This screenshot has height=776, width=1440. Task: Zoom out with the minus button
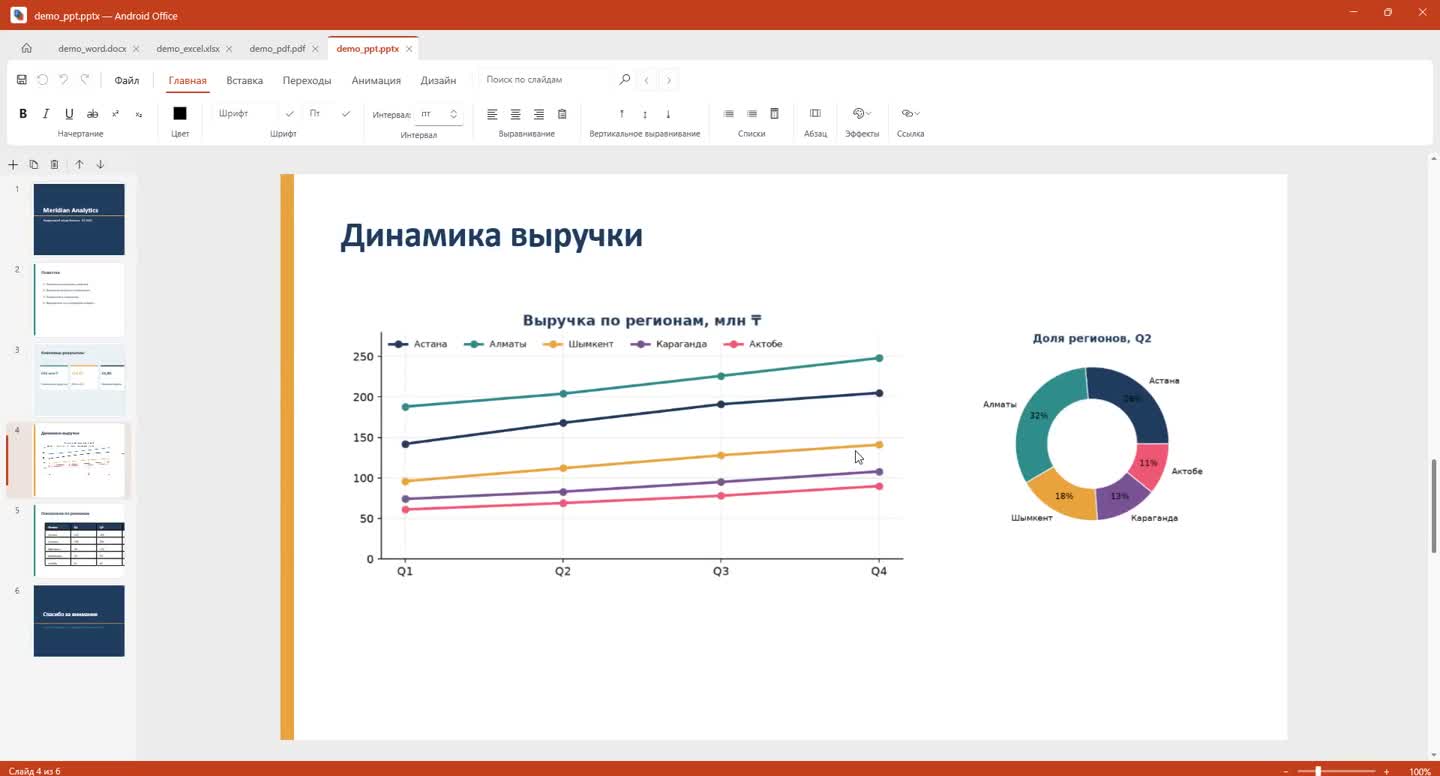pos(1288,771)
